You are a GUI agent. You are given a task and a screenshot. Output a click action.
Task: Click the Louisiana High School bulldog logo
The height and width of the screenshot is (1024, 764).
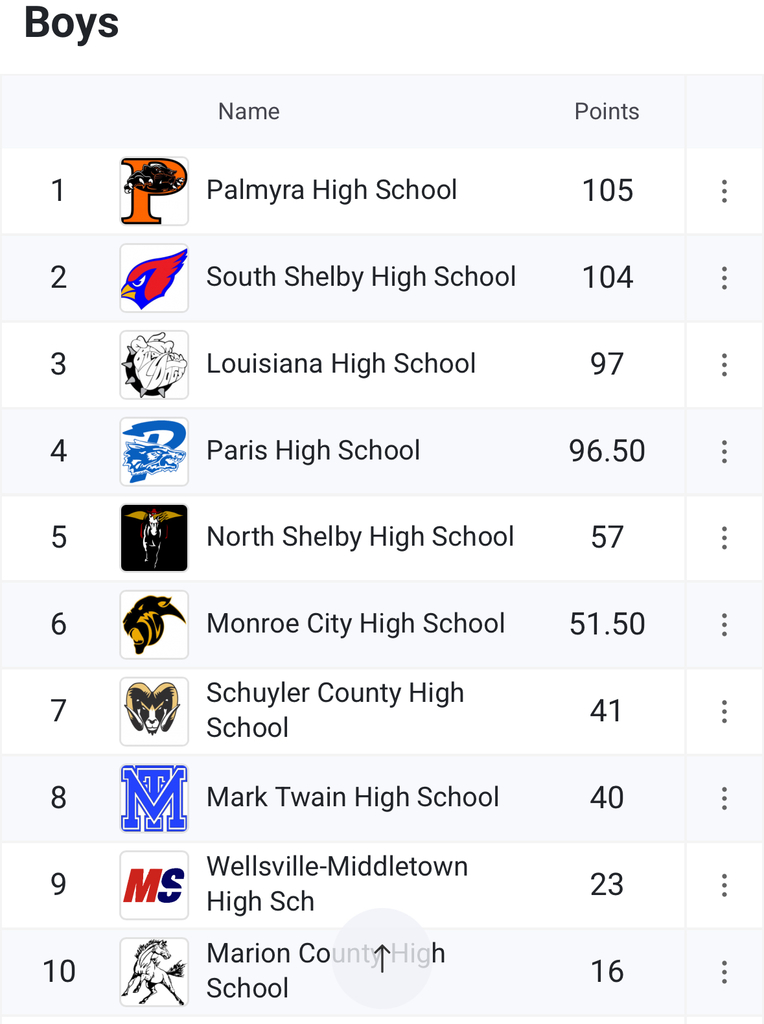point(154,365)
